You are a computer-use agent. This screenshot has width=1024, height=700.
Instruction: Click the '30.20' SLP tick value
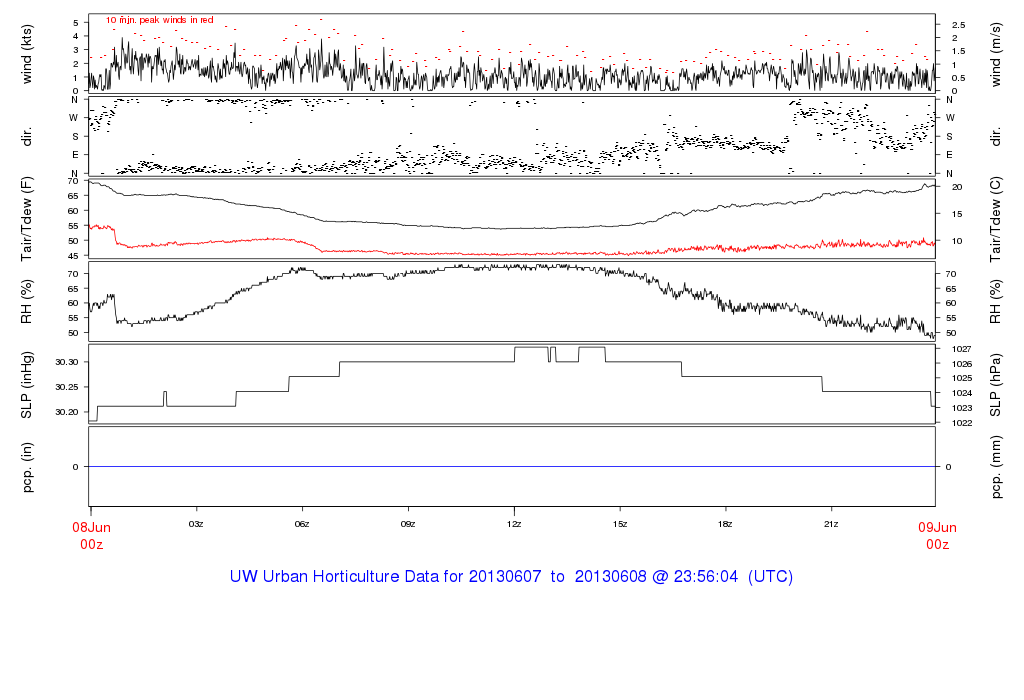tap(67, 412)
